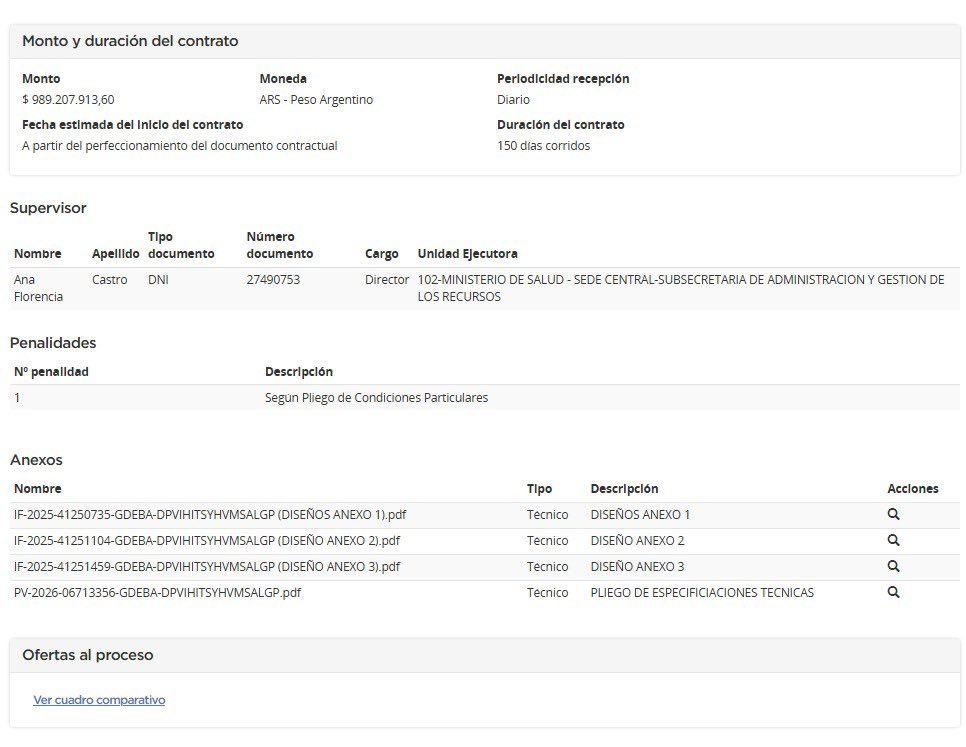Open magnifier icon for DISEÑO ANEXO 2
This screenshot has width=966, height=747.
click(x=893, y=540)
